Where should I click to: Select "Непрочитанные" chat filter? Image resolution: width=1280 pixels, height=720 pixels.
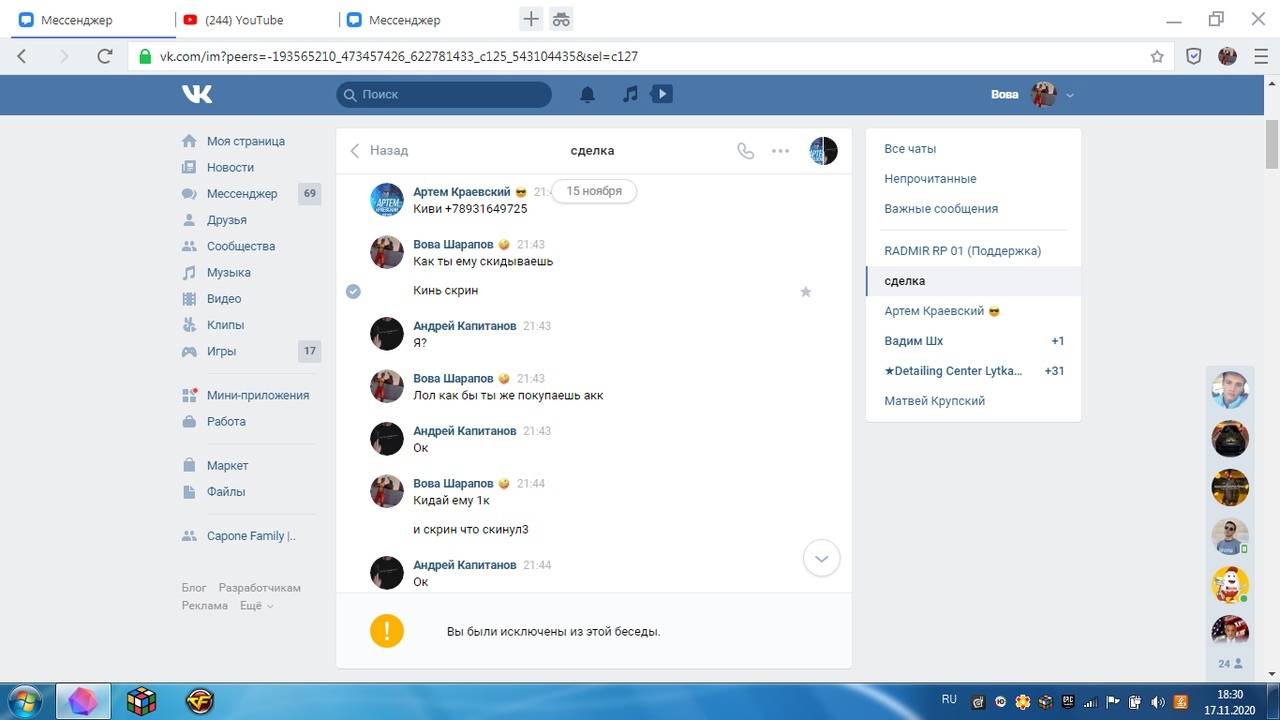[x=930, y=179]
